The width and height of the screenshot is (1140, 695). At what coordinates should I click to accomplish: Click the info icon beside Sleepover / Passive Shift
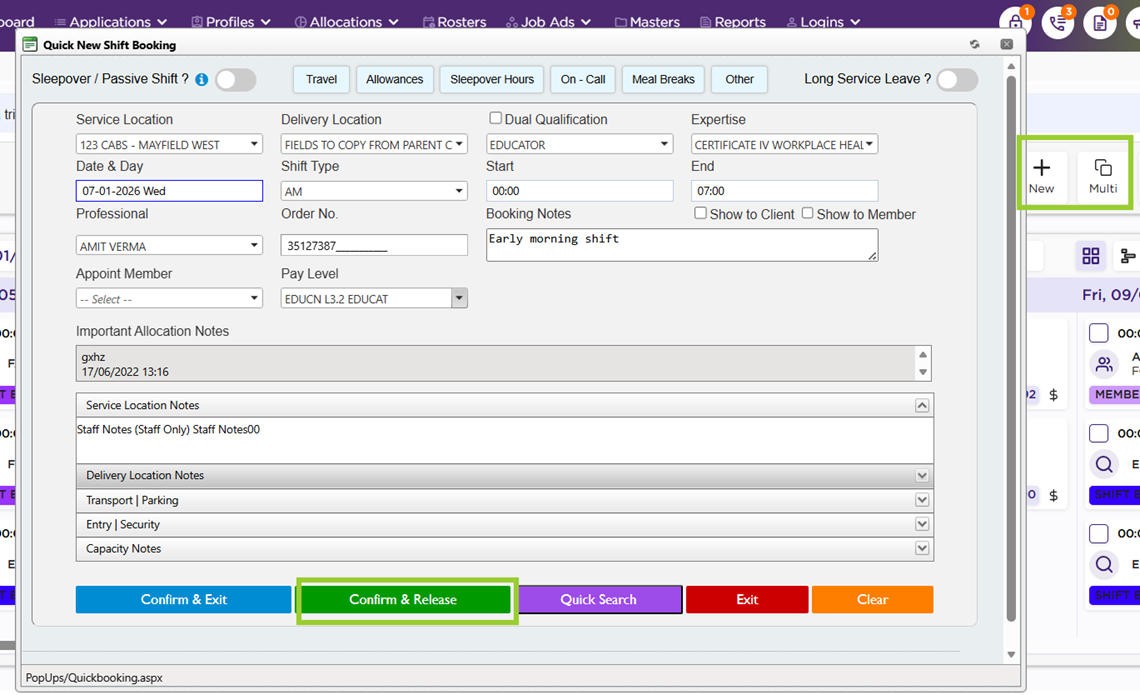(x=202, y=80)
